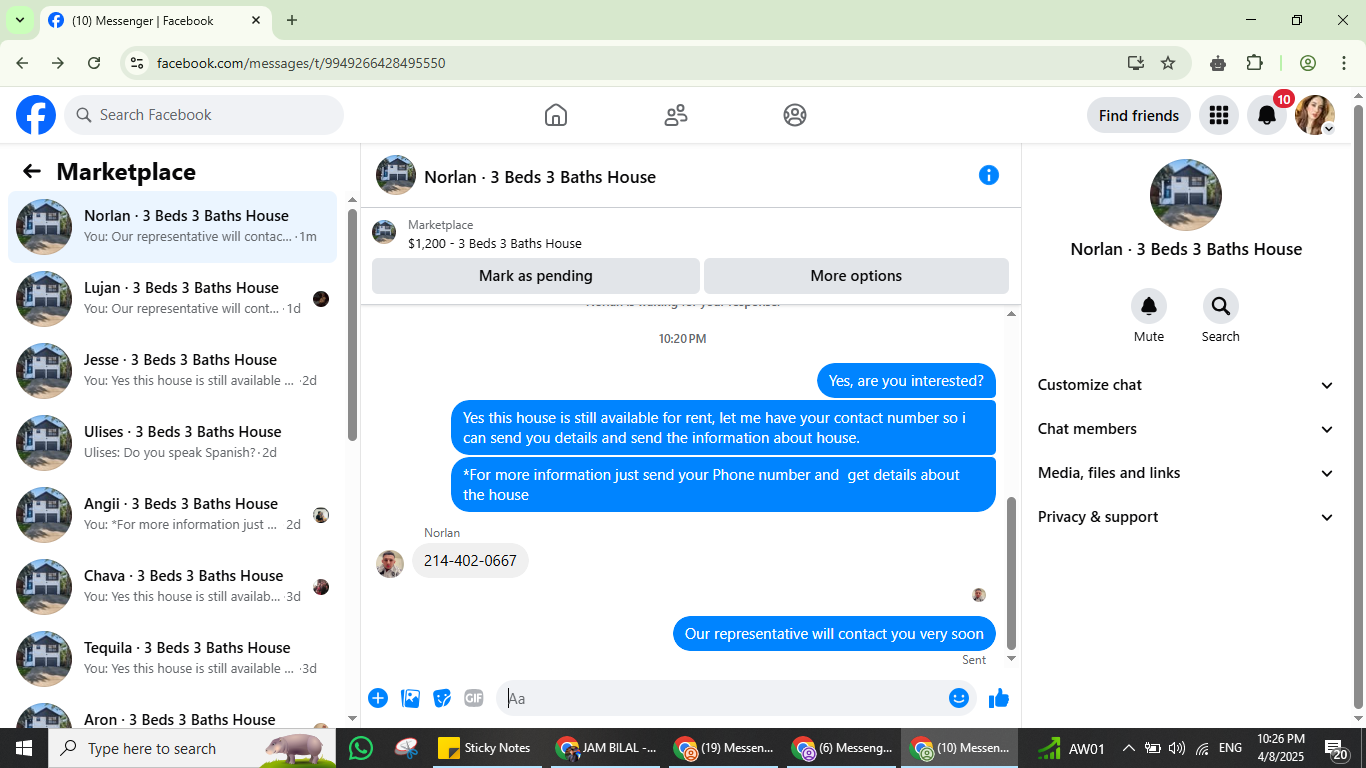Open the large house photo in the right panel
The image size is (1366, 768).
tap(1186, 195)
